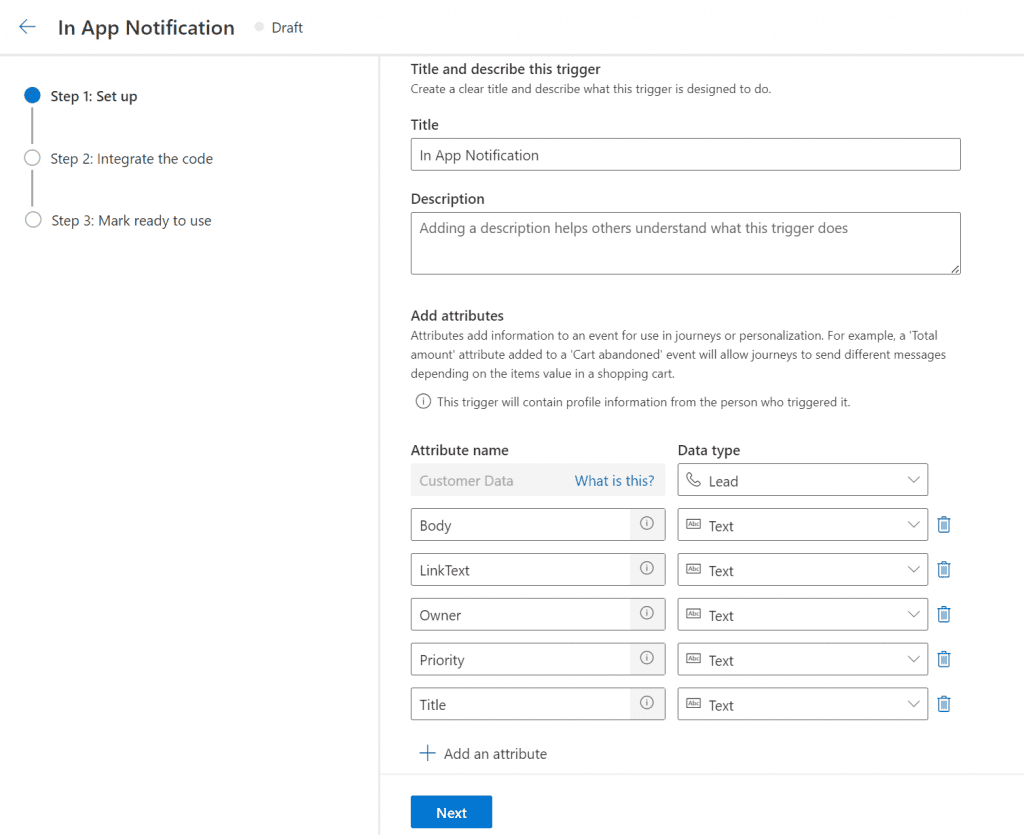Remove the Title attribute using trash icon
Viewport: 1024px width, 835px height.
click(x=943, y=705)
